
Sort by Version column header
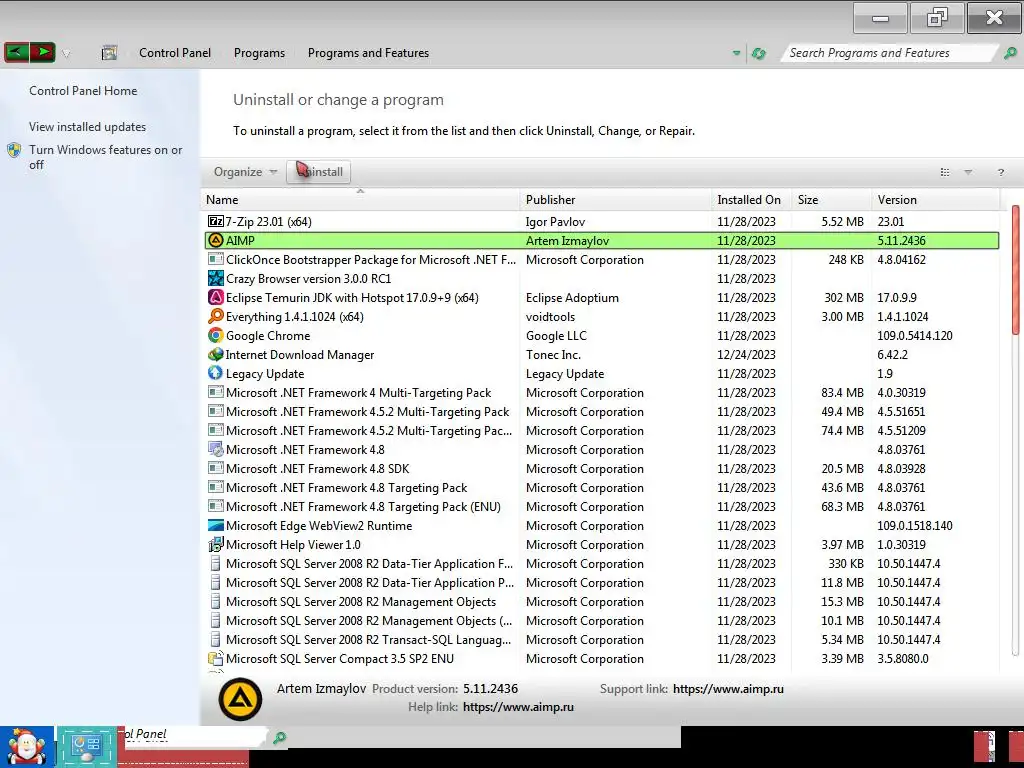[935, 200]
